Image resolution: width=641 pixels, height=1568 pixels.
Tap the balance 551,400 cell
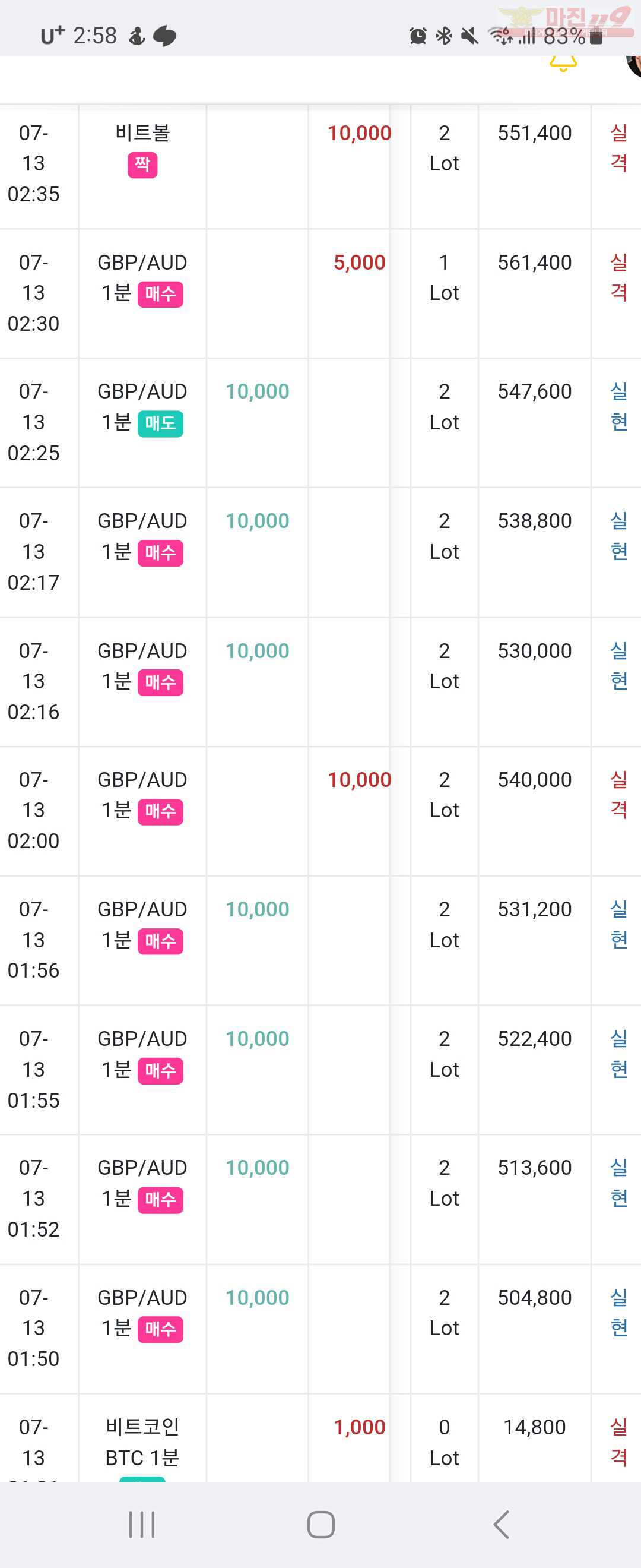(535, 132)
